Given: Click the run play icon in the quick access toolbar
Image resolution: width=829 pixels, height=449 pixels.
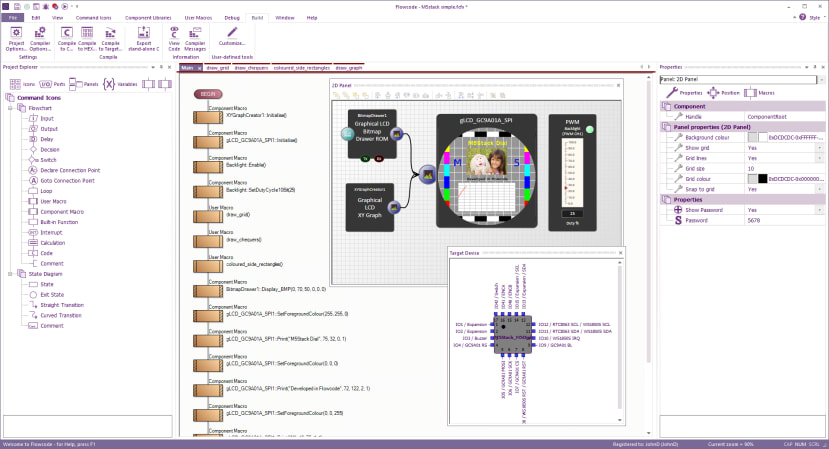Looking at the screenshot, I should pyautogui.click(x=65, y=6).
